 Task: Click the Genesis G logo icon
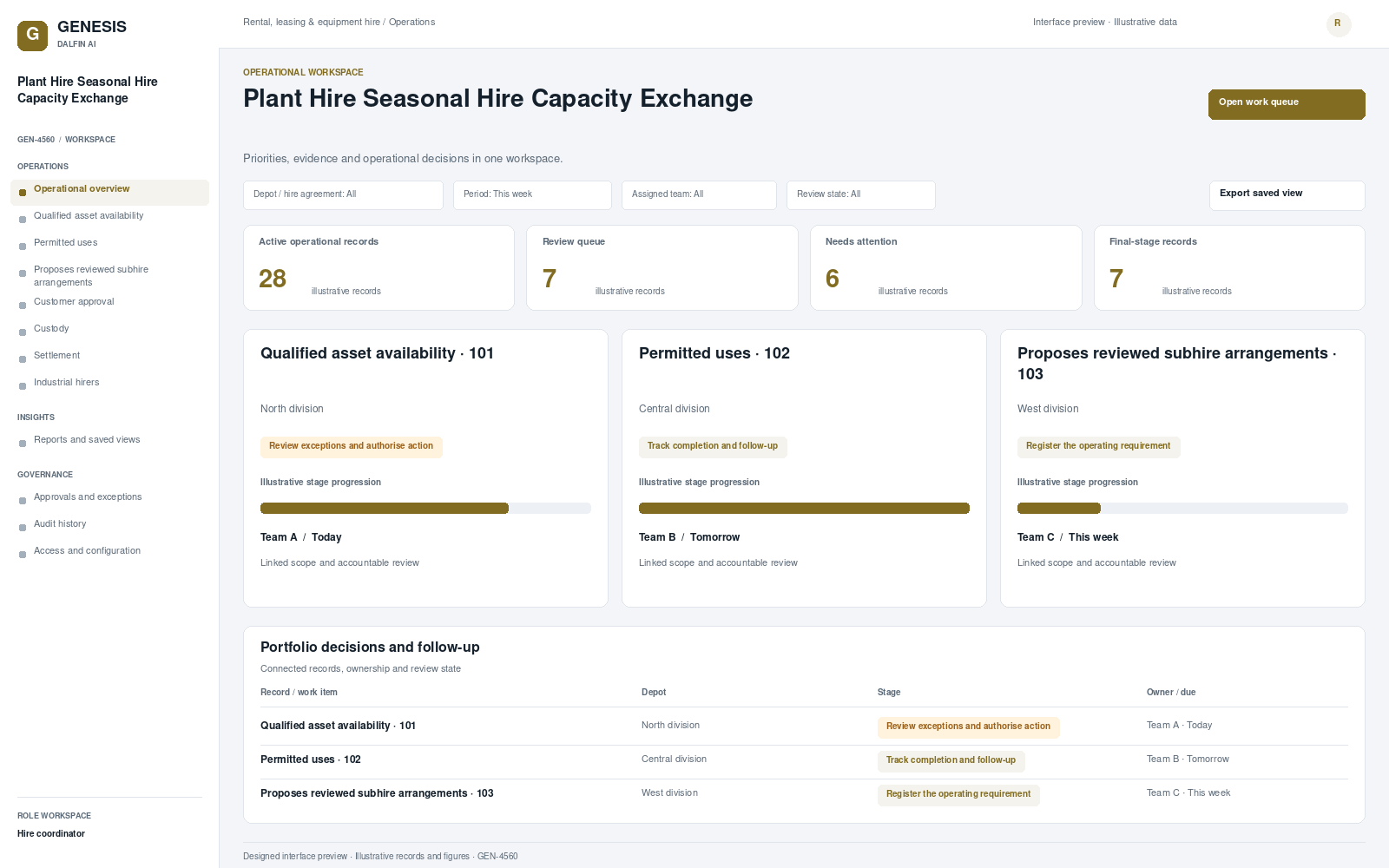click(x=32, y=36)
